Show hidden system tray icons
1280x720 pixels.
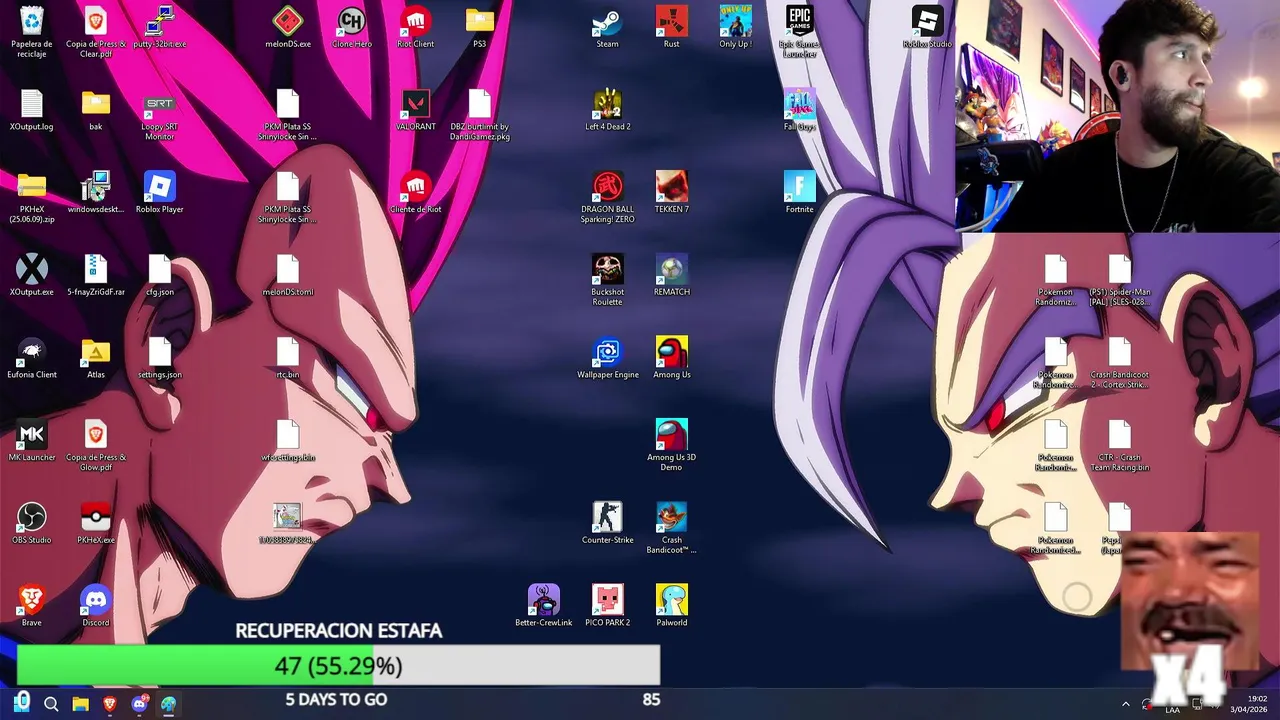1125,704
